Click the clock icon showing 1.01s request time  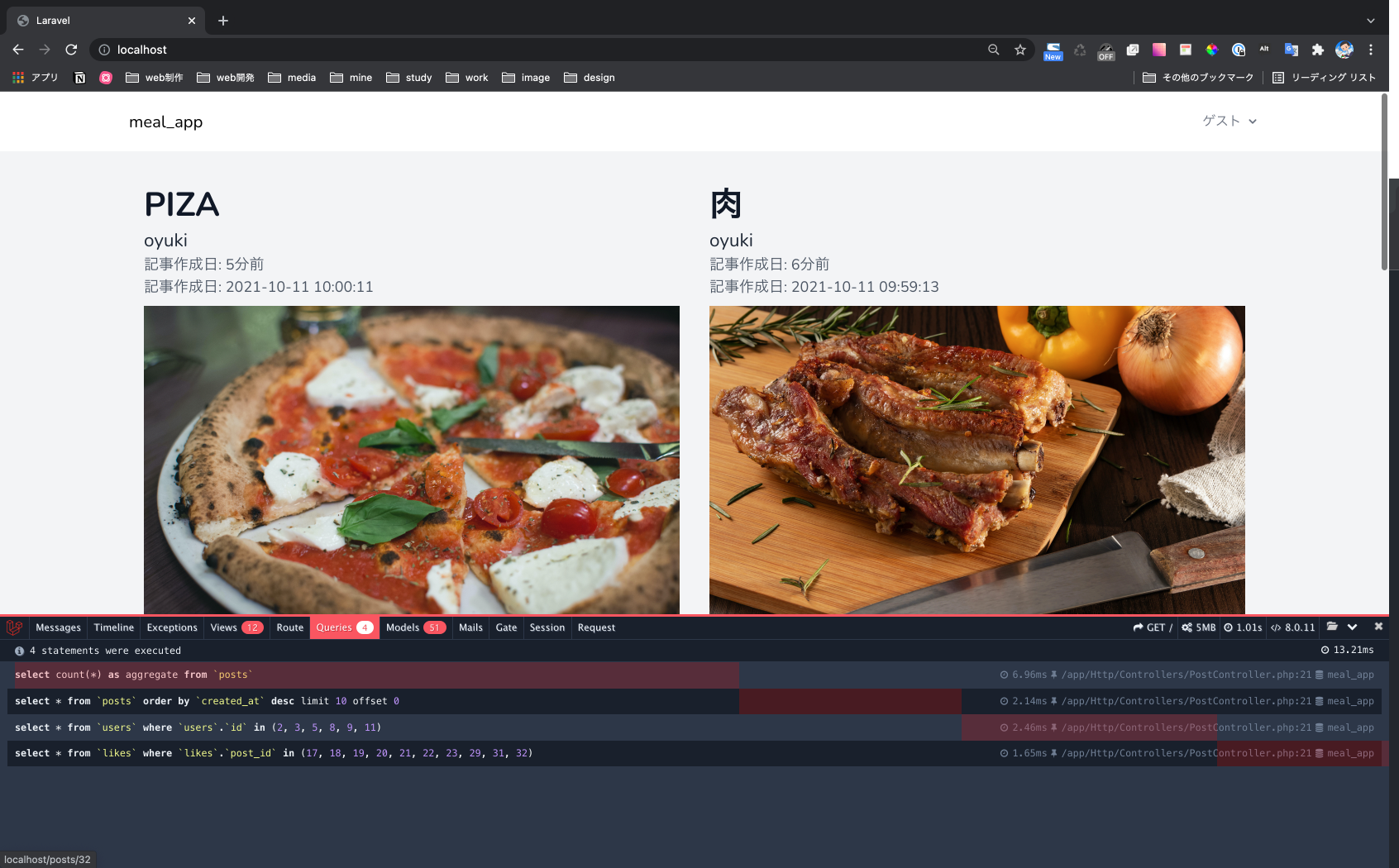click(x=1231, y=627)
